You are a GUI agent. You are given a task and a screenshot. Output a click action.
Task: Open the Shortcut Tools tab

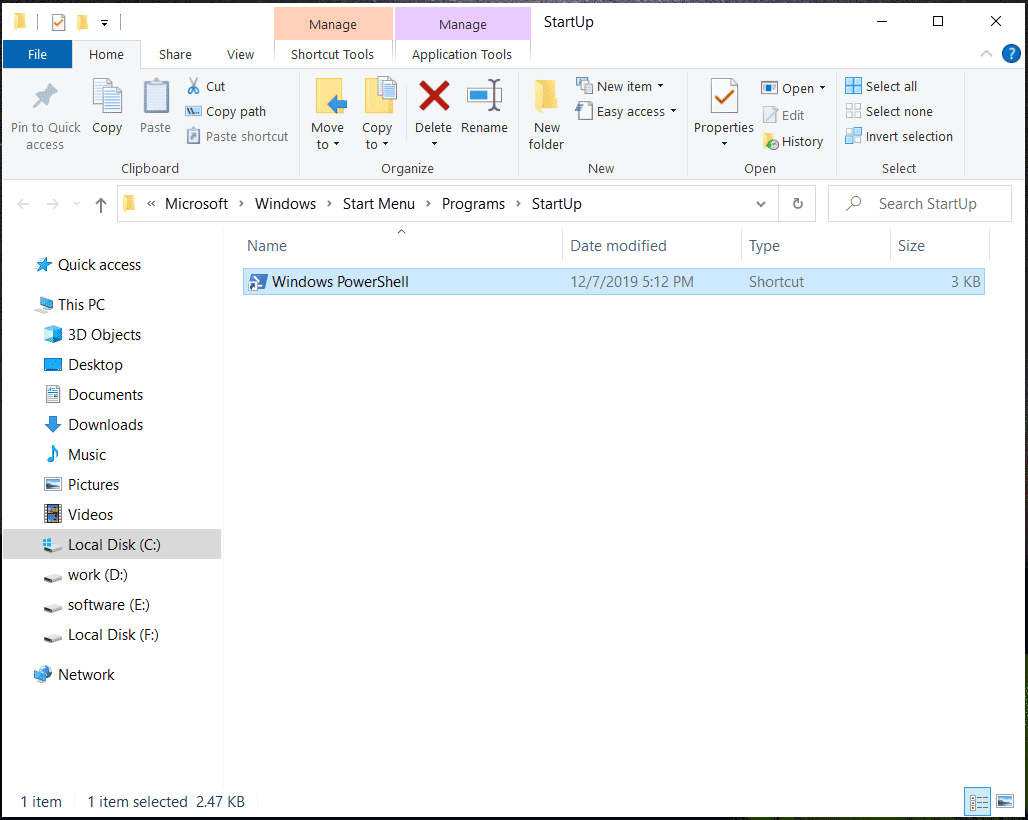[x=332, y=54]
